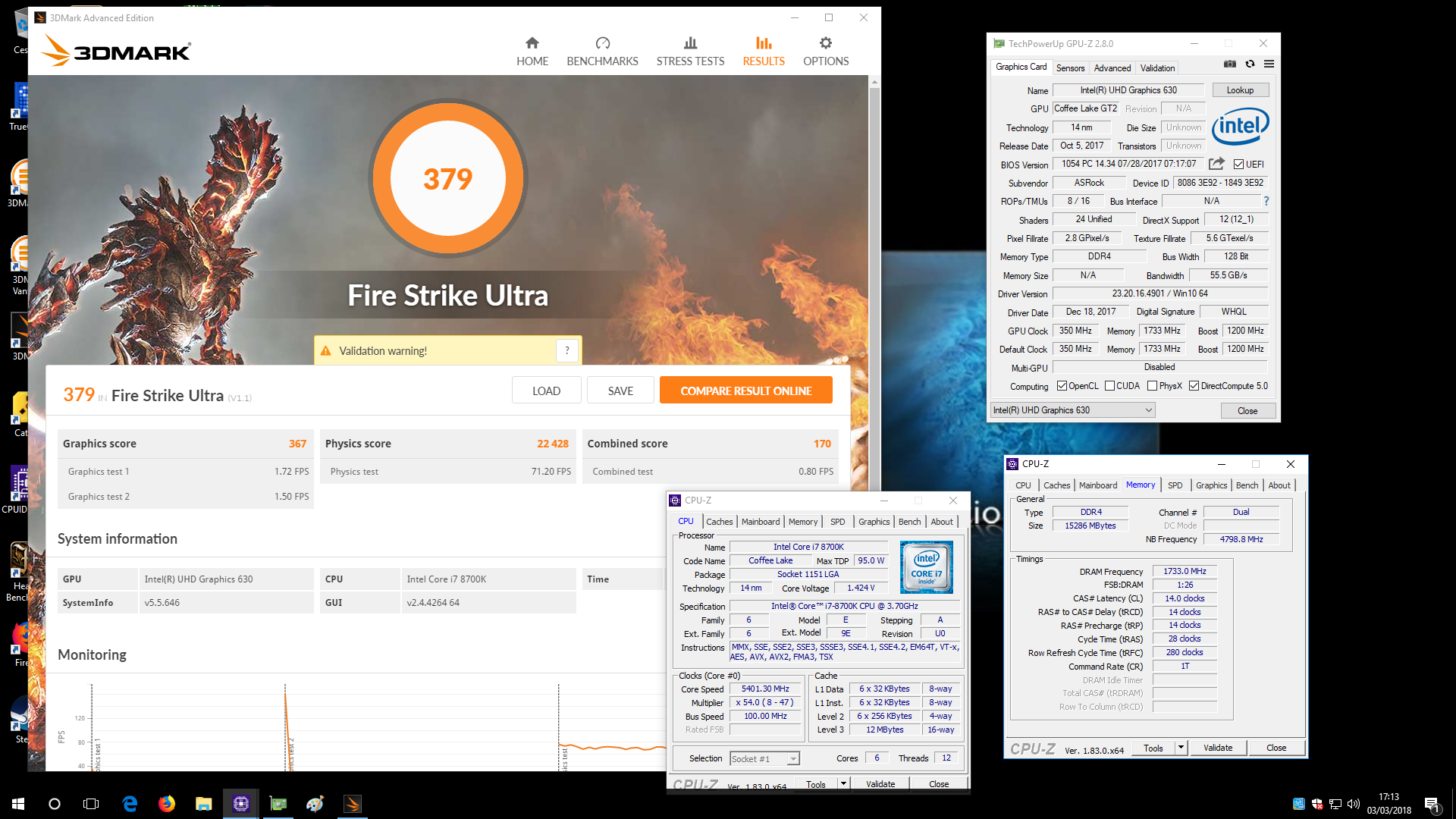
Task: Open the HOME section in 3DMark
Action: point(532,52)
